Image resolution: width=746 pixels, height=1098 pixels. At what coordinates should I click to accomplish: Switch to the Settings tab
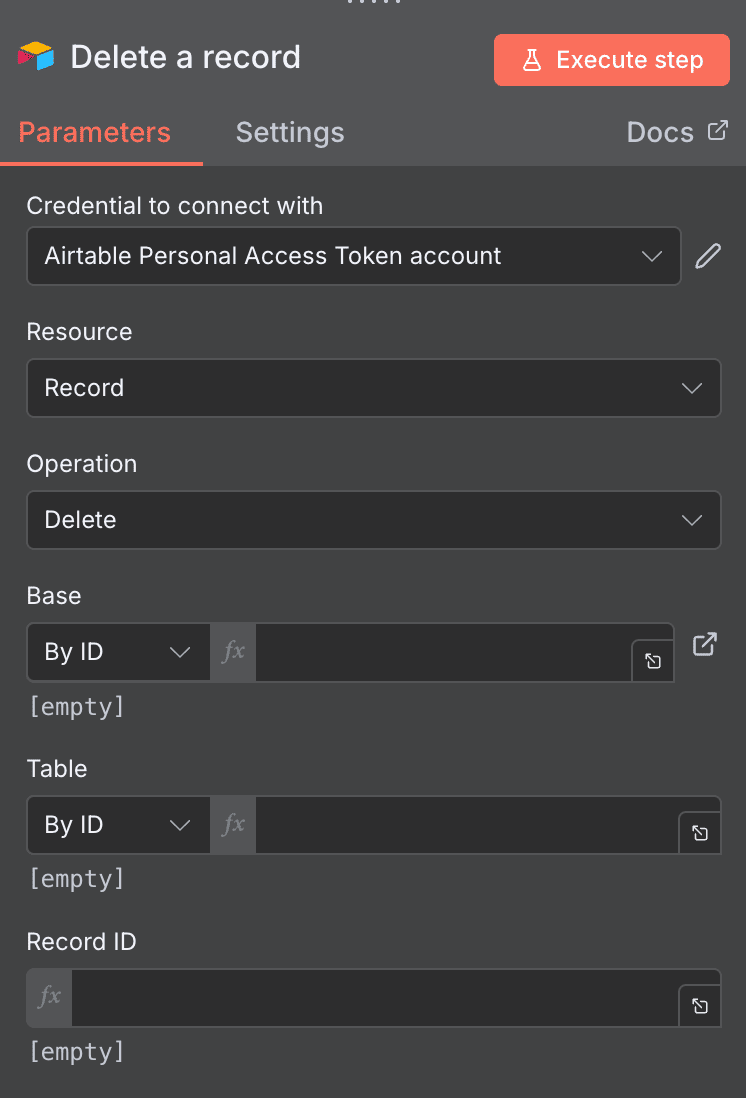click(x=289, y=132)
